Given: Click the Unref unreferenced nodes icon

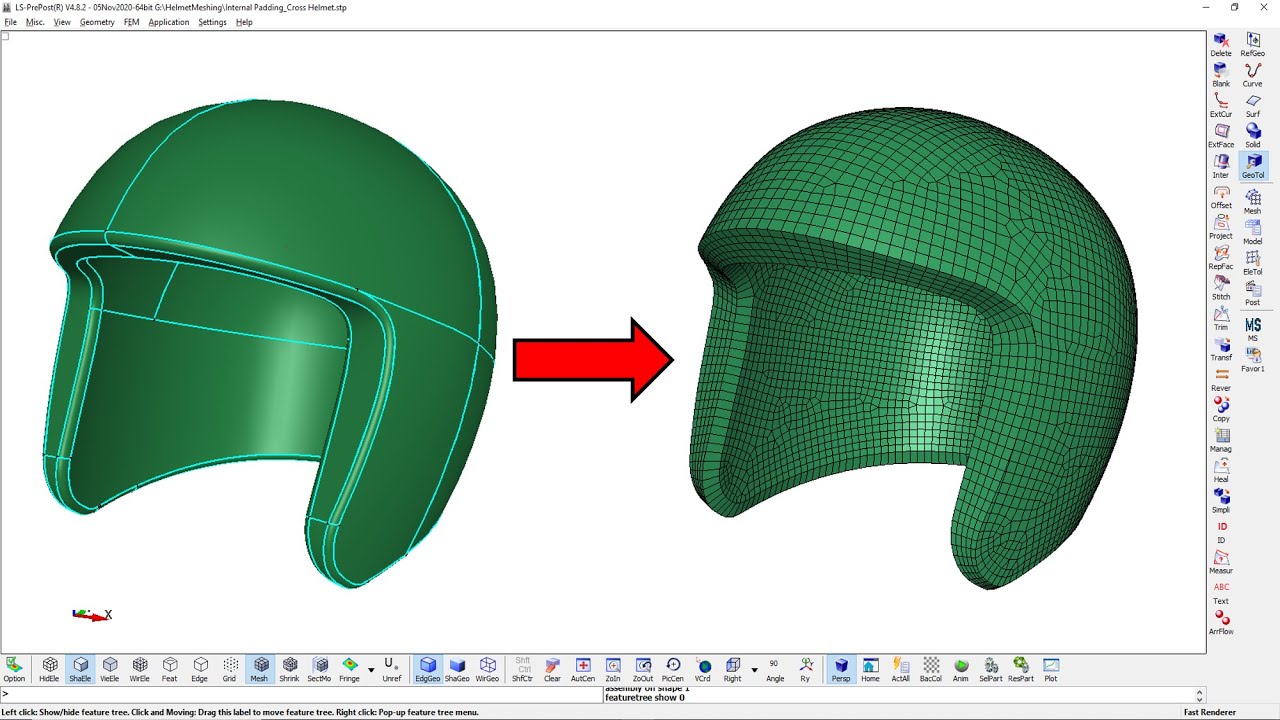Looking at the screenshot, I should [392, 669].
